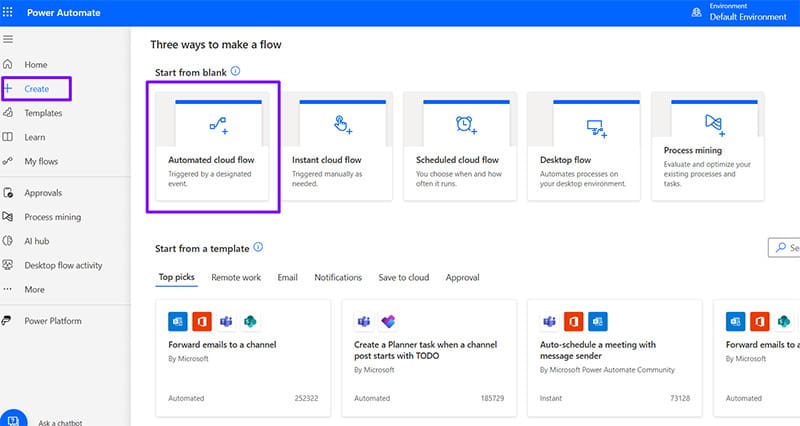This screenshot has height=426, width=800.
Task: Open Power Platform from sidebar
Action: pyautogui.click(x=53, y=321)
